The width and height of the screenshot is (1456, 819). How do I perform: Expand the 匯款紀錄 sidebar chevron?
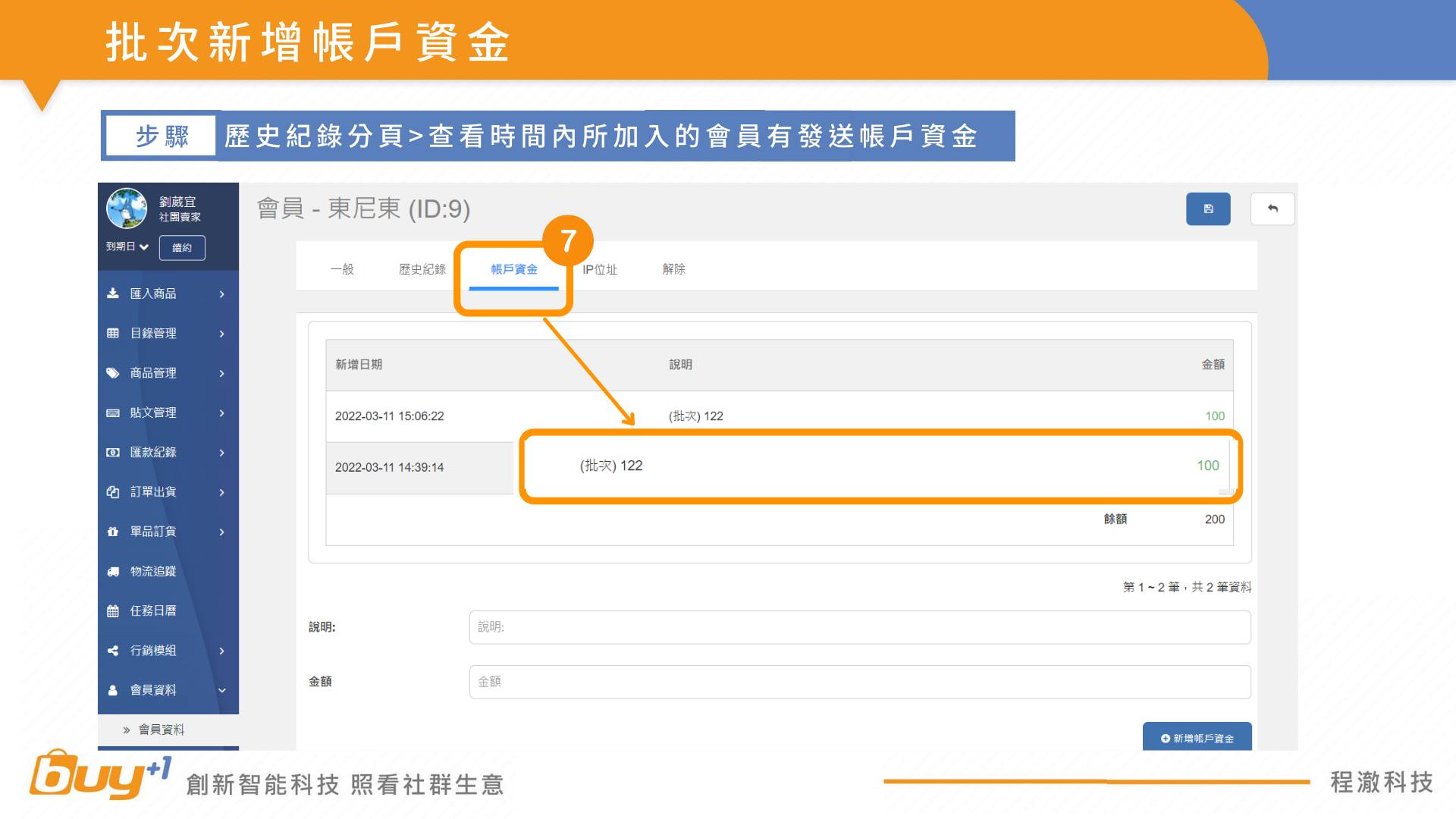221,453
